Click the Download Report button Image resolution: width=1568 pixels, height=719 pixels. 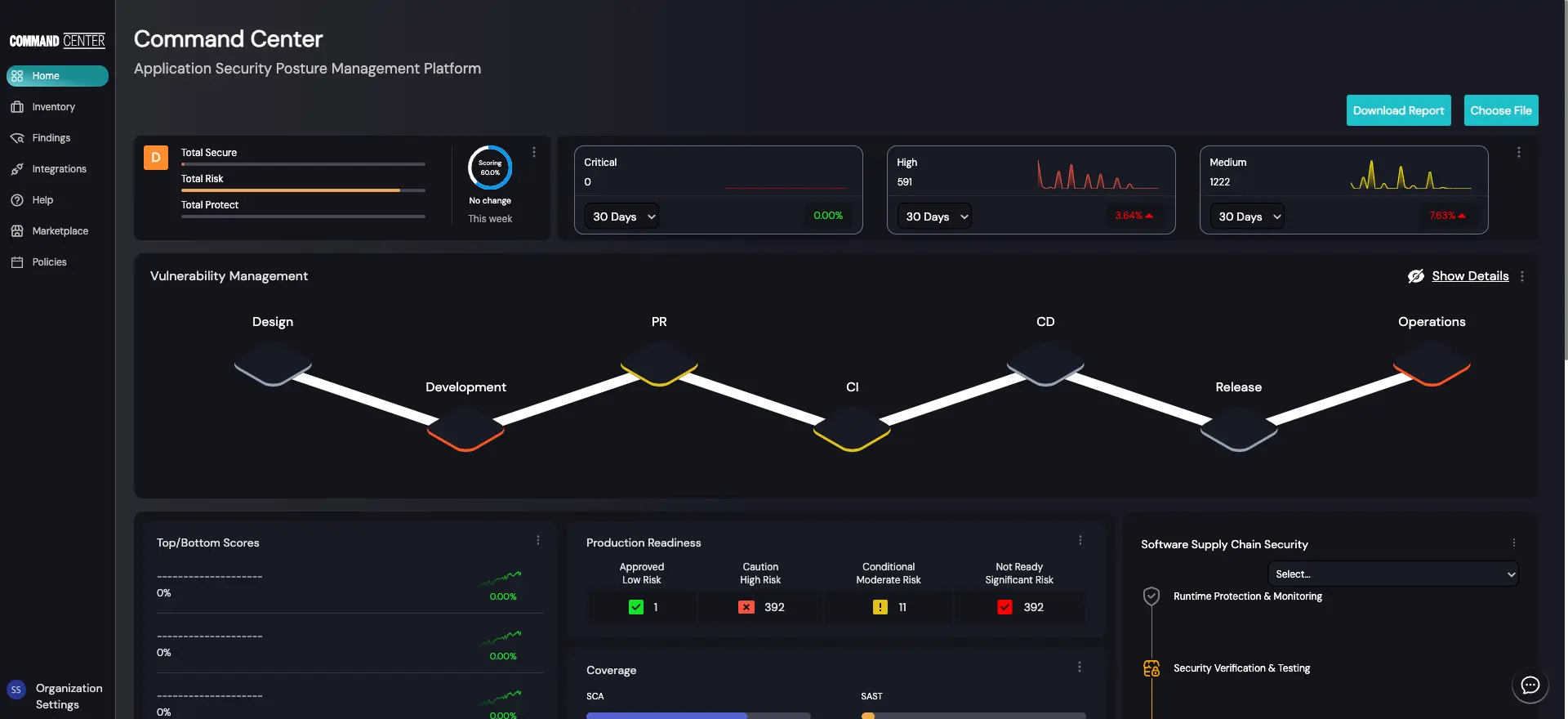click(x=1398, y=110)
